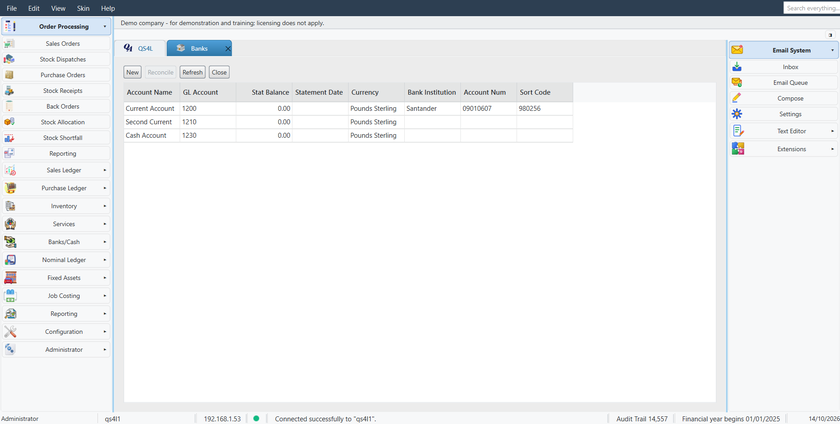Click the Extensions puzzle icon
Screen dimensions: 840x424
point(738,149)
